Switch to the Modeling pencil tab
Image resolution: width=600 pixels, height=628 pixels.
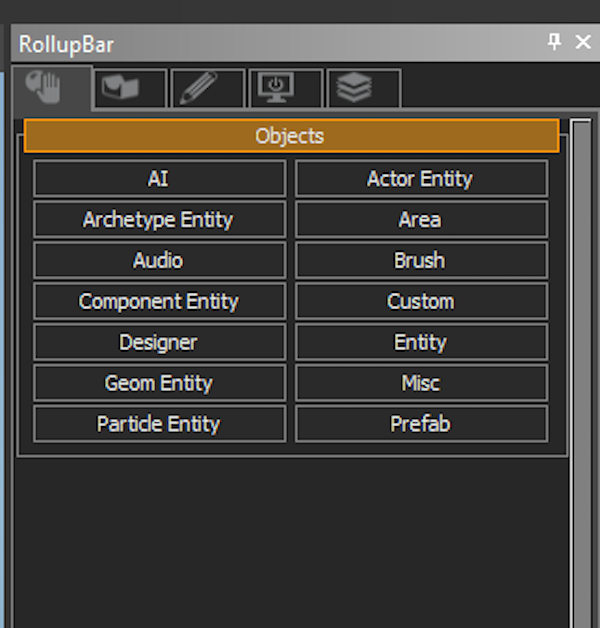[207, 88]
